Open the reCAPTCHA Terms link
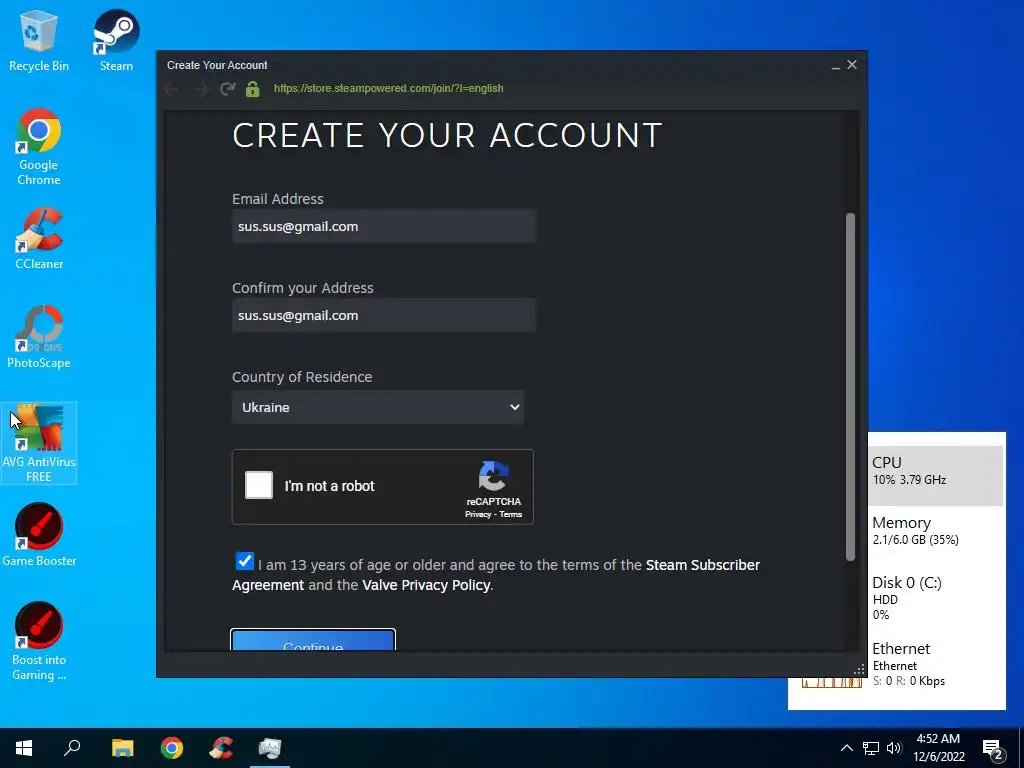The width and height of the screenshot is (1024, 768). [511, 515]
